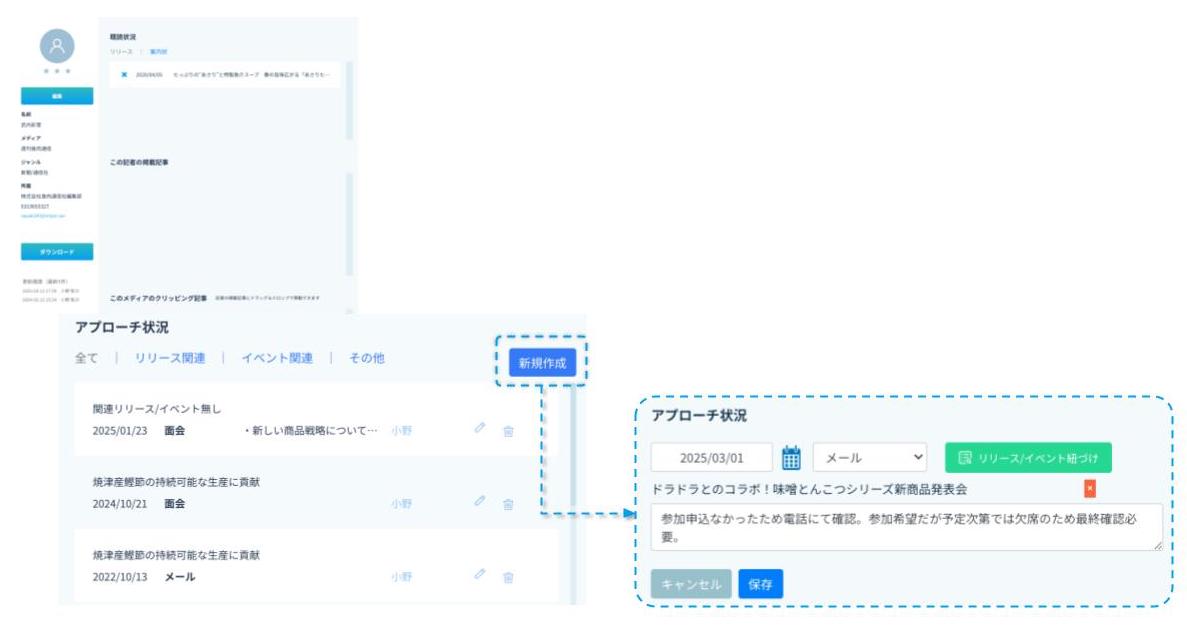1187x634 pixels.
Task: Switch to the イベント関連 filter tab
Action: tap(276, 358)
